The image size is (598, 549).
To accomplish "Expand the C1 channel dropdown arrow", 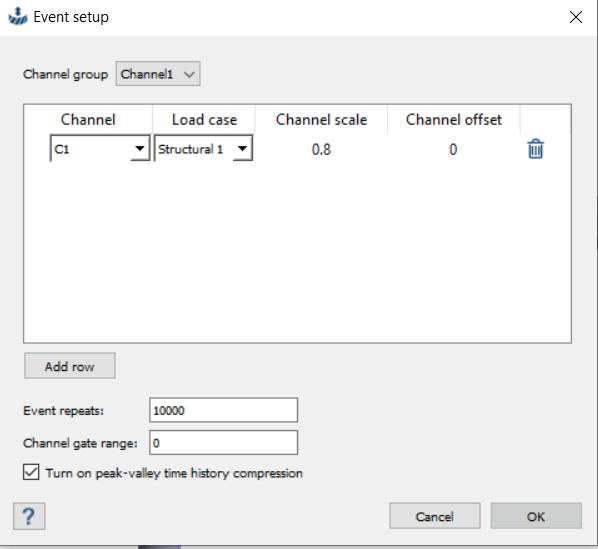I will click(x=140, y=148).
